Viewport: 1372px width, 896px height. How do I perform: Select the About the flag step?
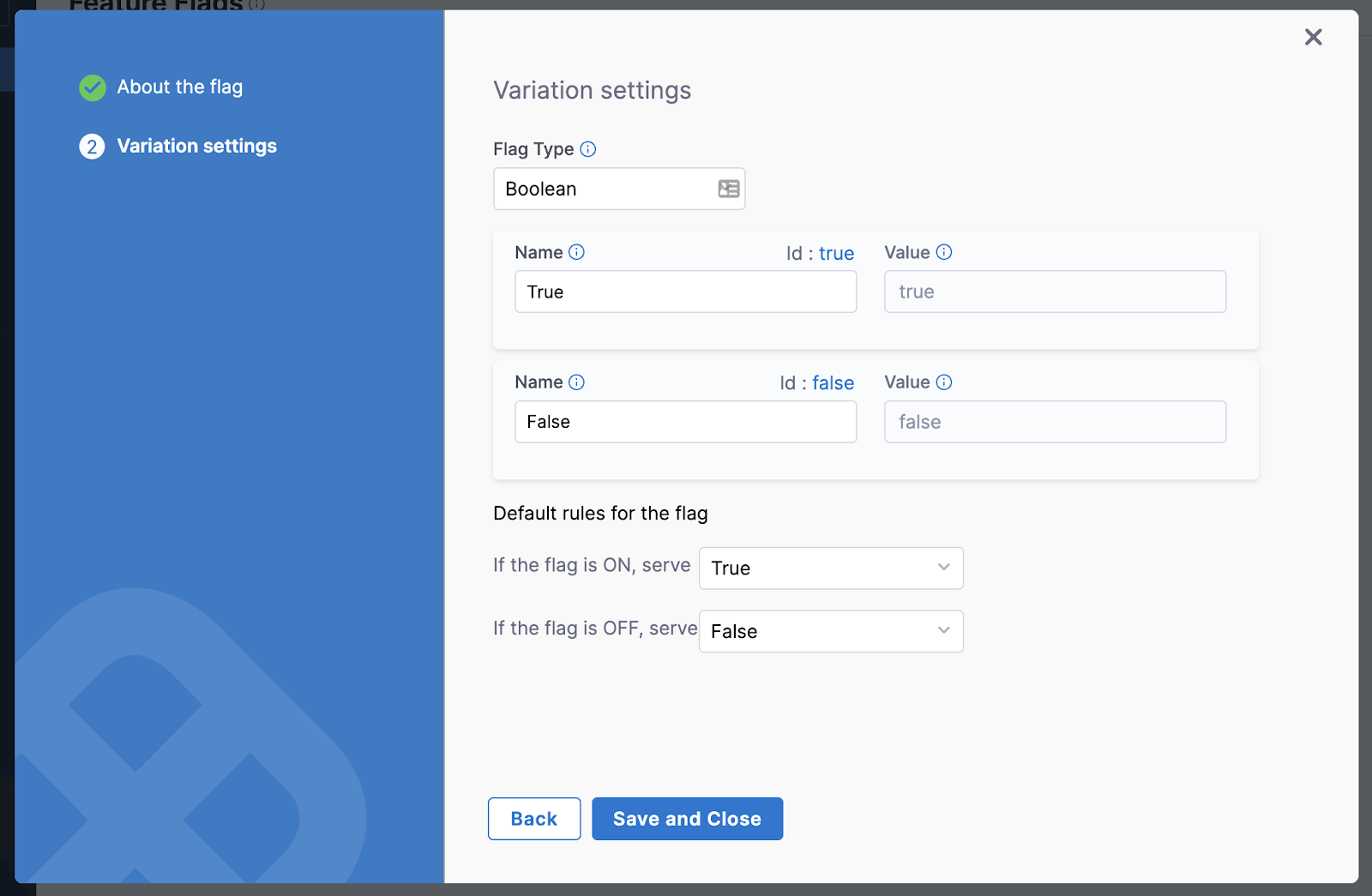[180, 87]
